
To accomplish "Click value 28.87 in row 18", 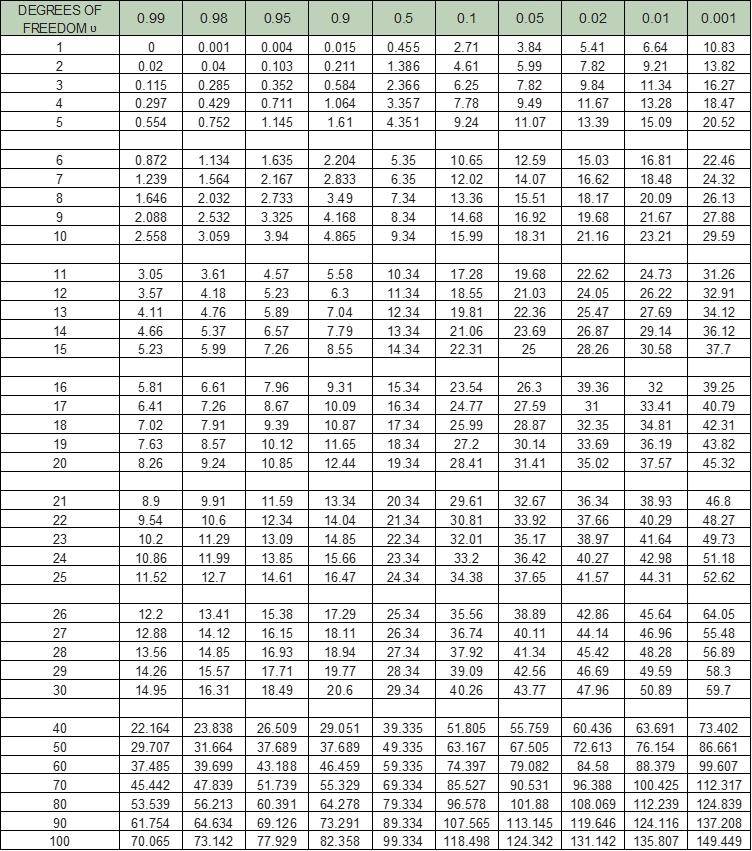I will tap(530, 425).
